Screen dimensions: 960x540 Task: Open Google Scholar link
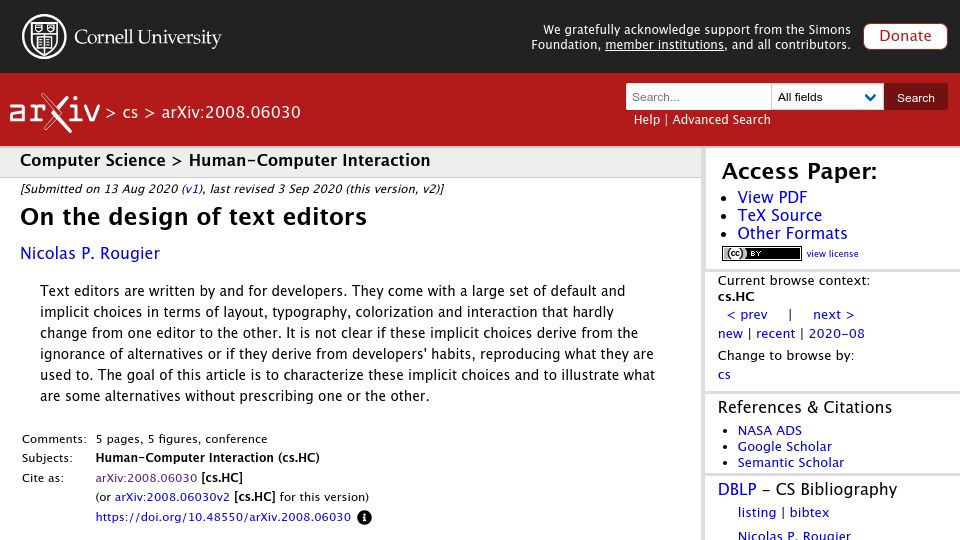(x=784, y=446)
